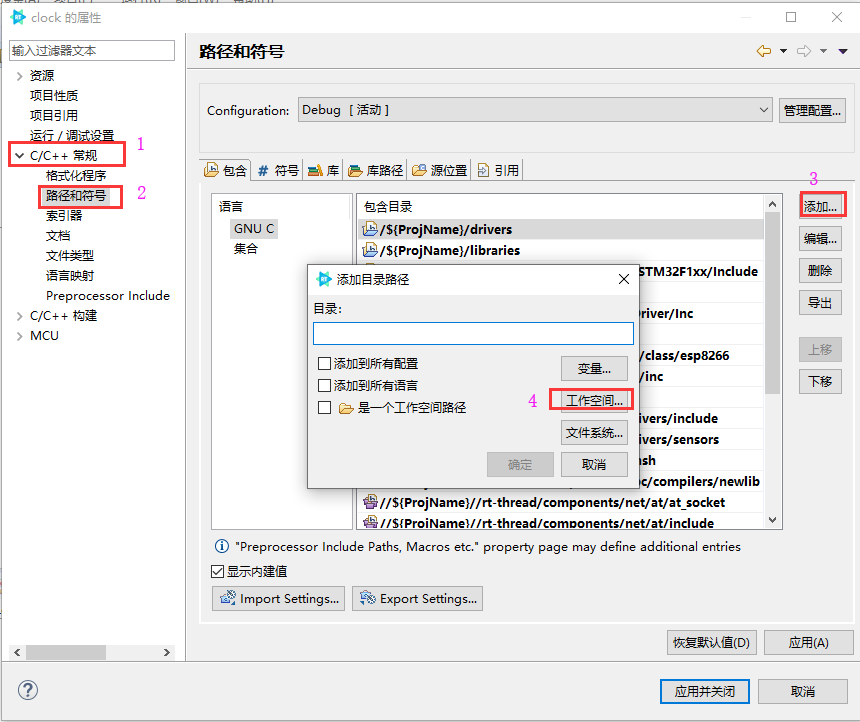860x722 pixels.
Task: Switch to the 库路径 tab
Action: [376, 171]
